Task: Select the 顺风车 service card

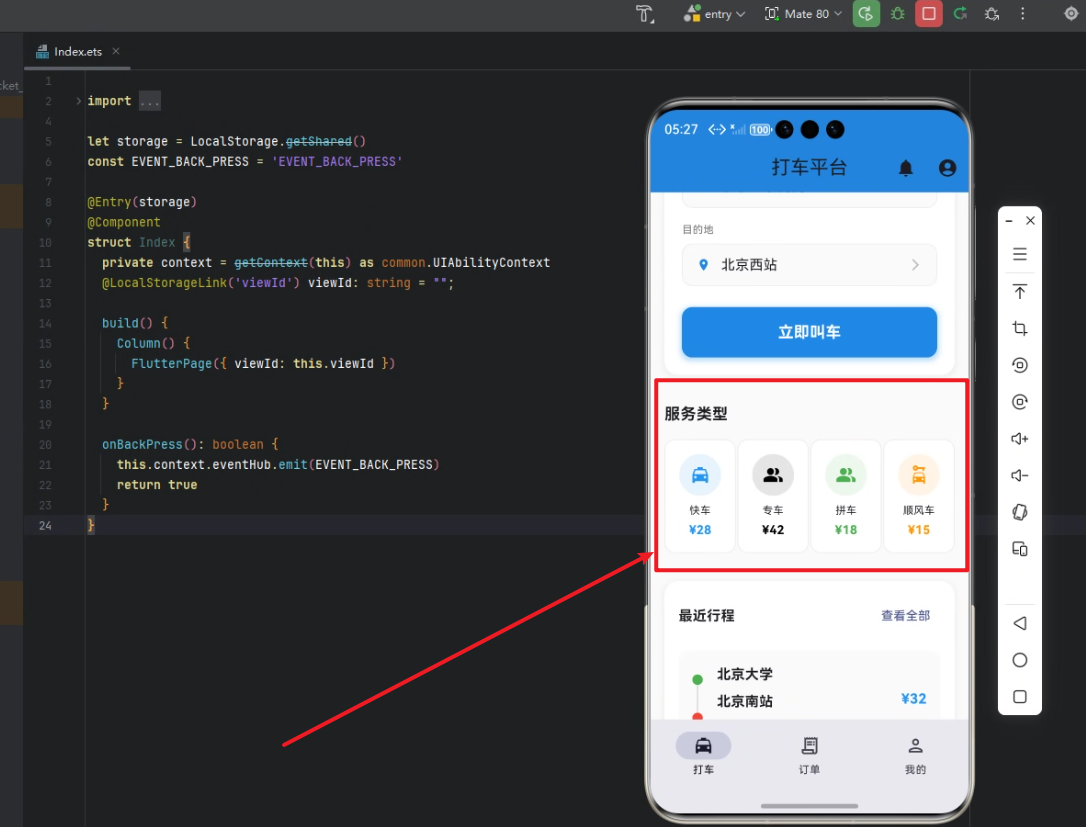Action: point(918,496)
